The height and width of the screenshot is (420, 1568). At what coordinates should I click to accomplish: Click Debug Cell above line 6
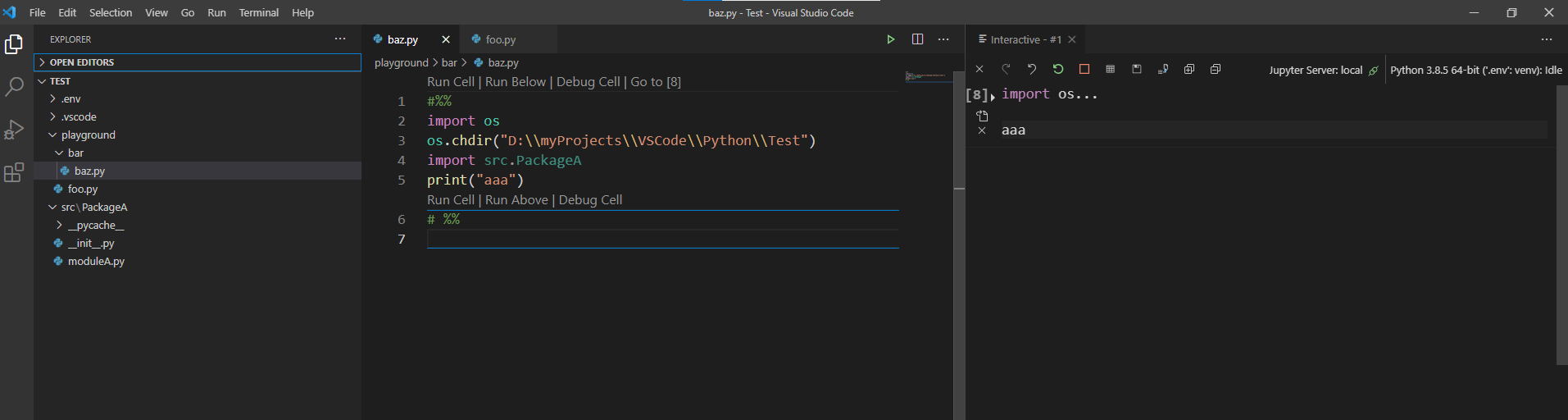(590, 199)
